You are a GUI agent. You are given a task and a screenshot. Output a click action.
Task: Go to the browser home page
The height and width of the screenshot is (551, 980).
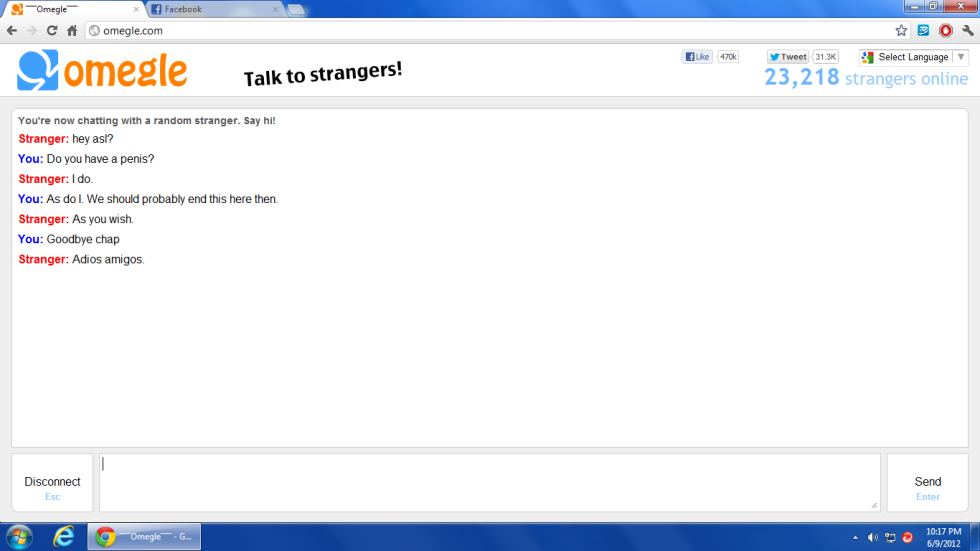[x=72, y=31]
